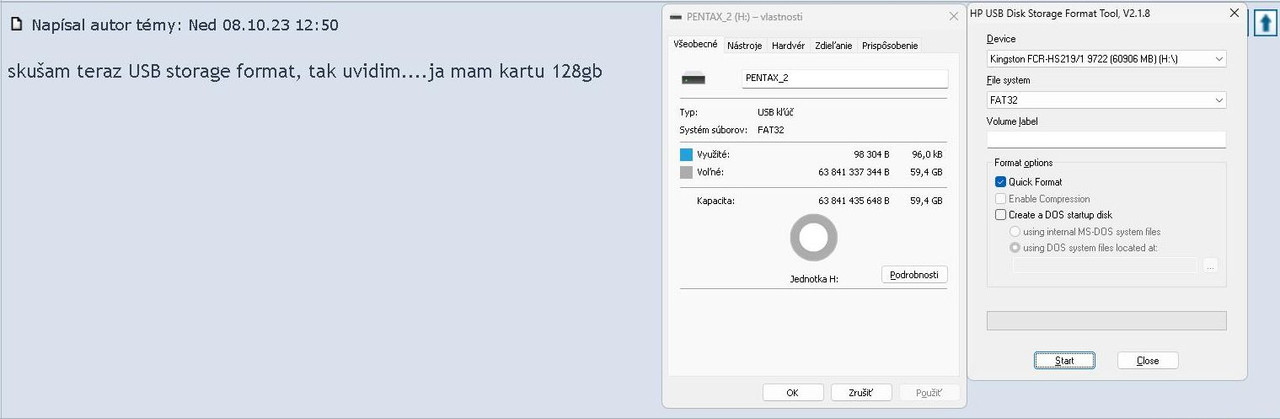1280x419 pixels.
Task: Click the drive icon in PENTAX_2 properties title bar
Action: coord(677,17)
